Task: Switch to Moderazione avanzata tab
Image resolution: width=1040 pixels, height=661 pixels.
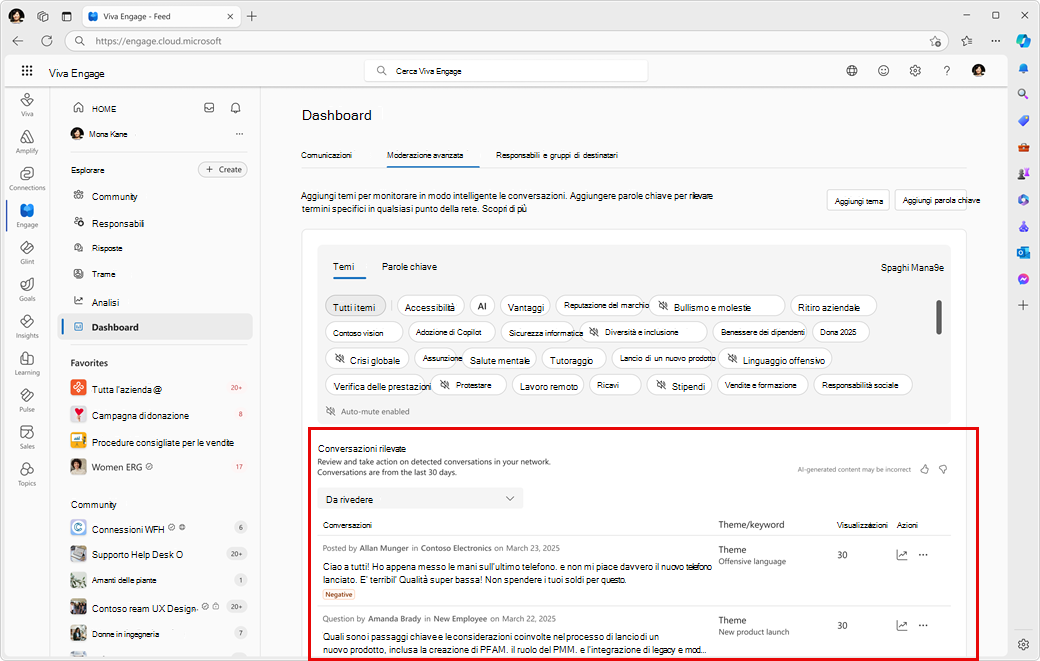Action: [x=425, y=155]
